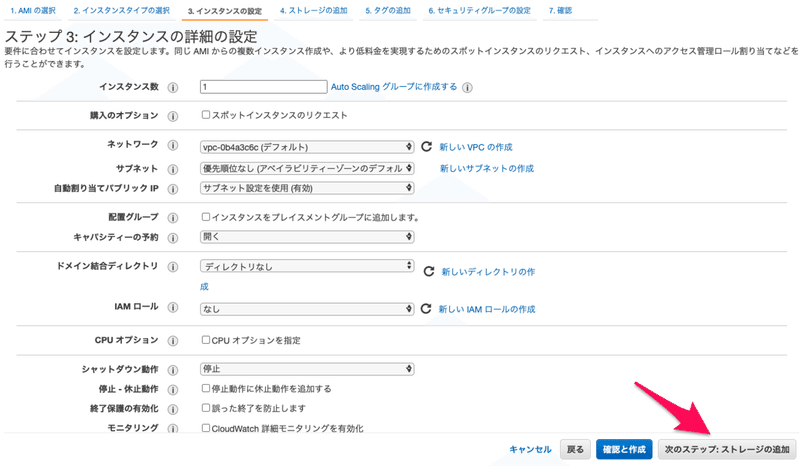
Task: Check 誤った終了を防止します
Action: point(206,408)
